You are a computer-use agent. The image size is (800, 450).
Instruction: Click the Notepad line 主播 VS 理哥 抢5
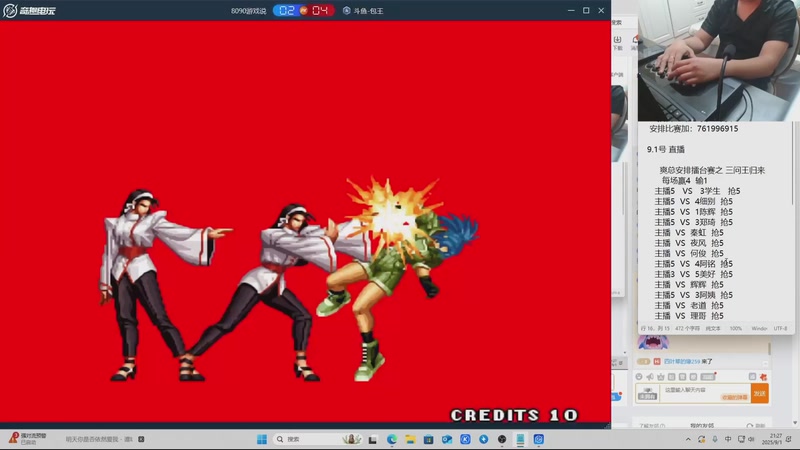pyautogui.click(x=689, y=316)
